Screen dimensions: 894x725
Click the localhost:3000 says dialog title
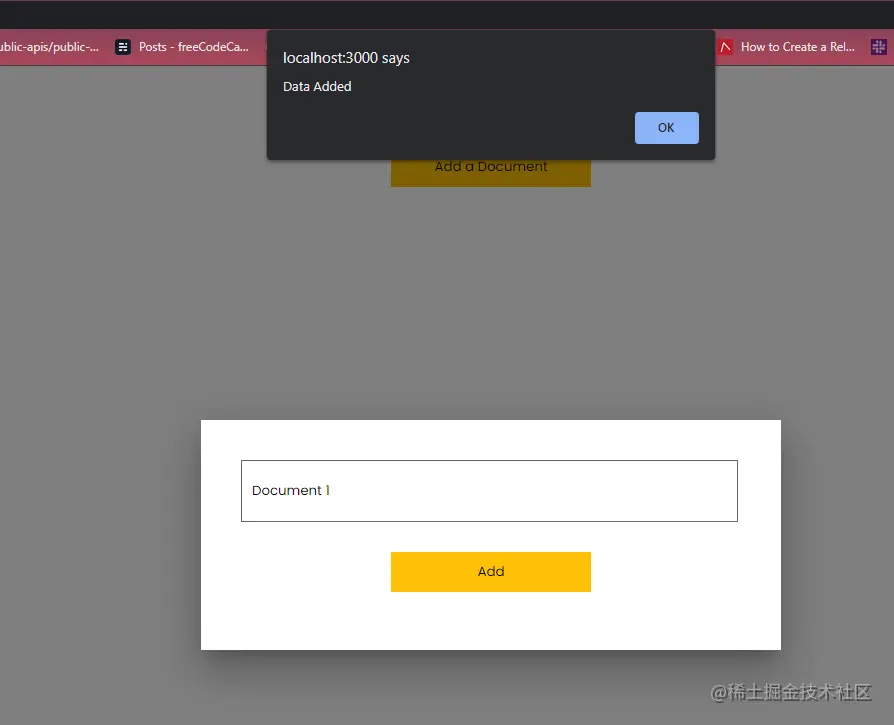click(x=346, y=58)
